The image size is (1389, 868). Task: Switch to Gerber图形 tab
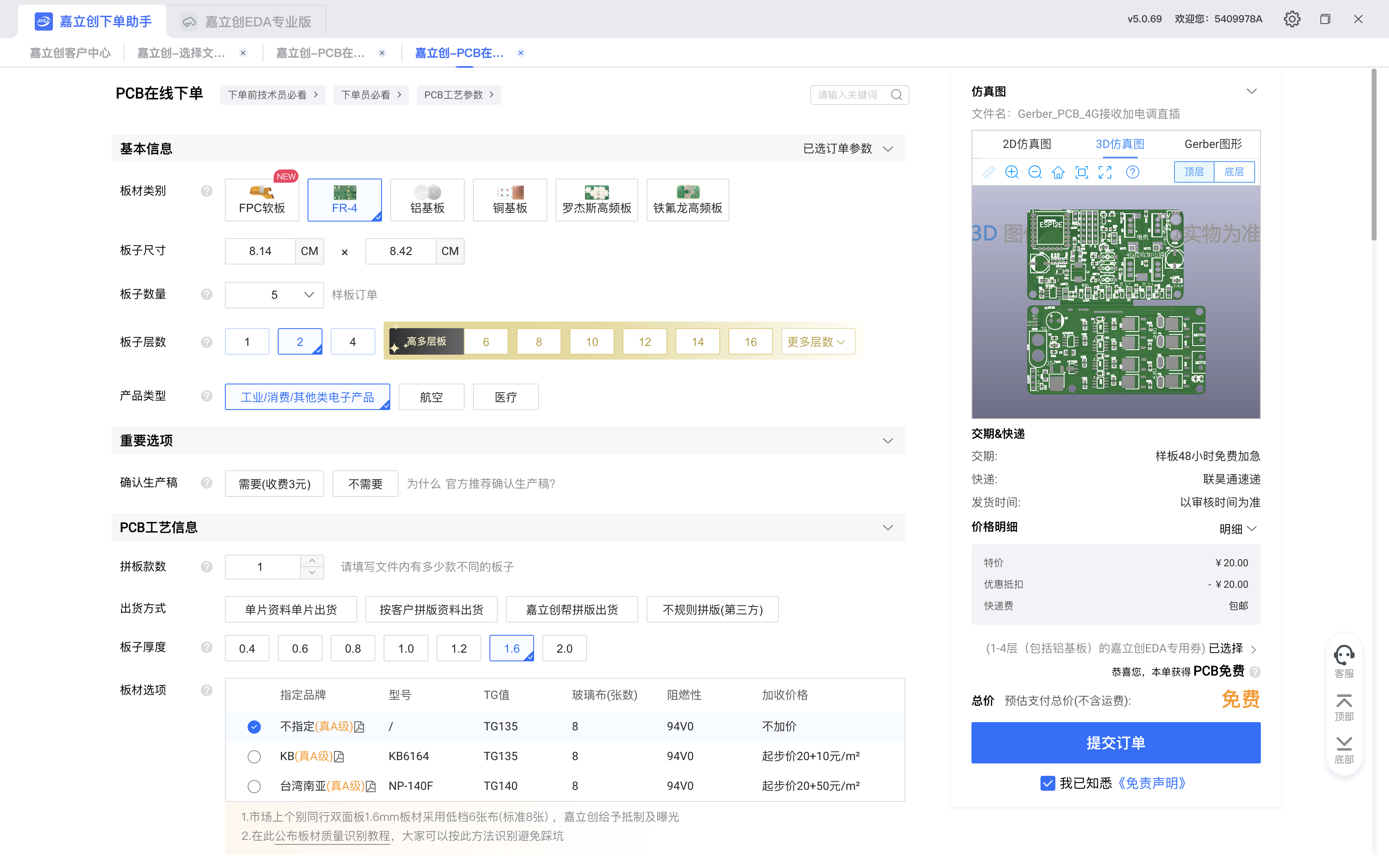point(1213,144)
